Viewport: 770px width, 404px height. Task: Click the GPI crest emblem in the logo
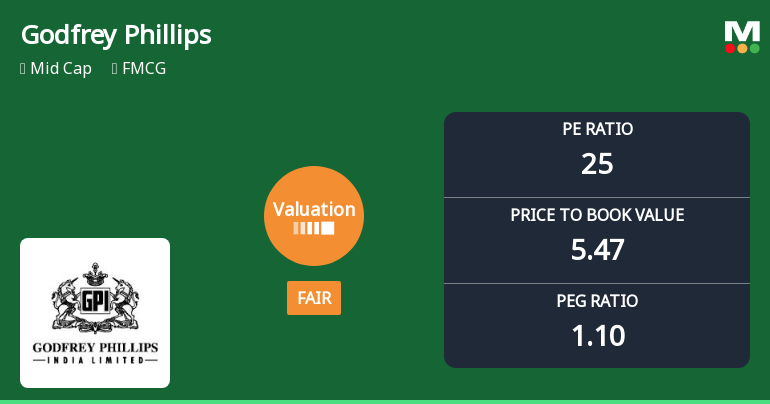(95, 295)
